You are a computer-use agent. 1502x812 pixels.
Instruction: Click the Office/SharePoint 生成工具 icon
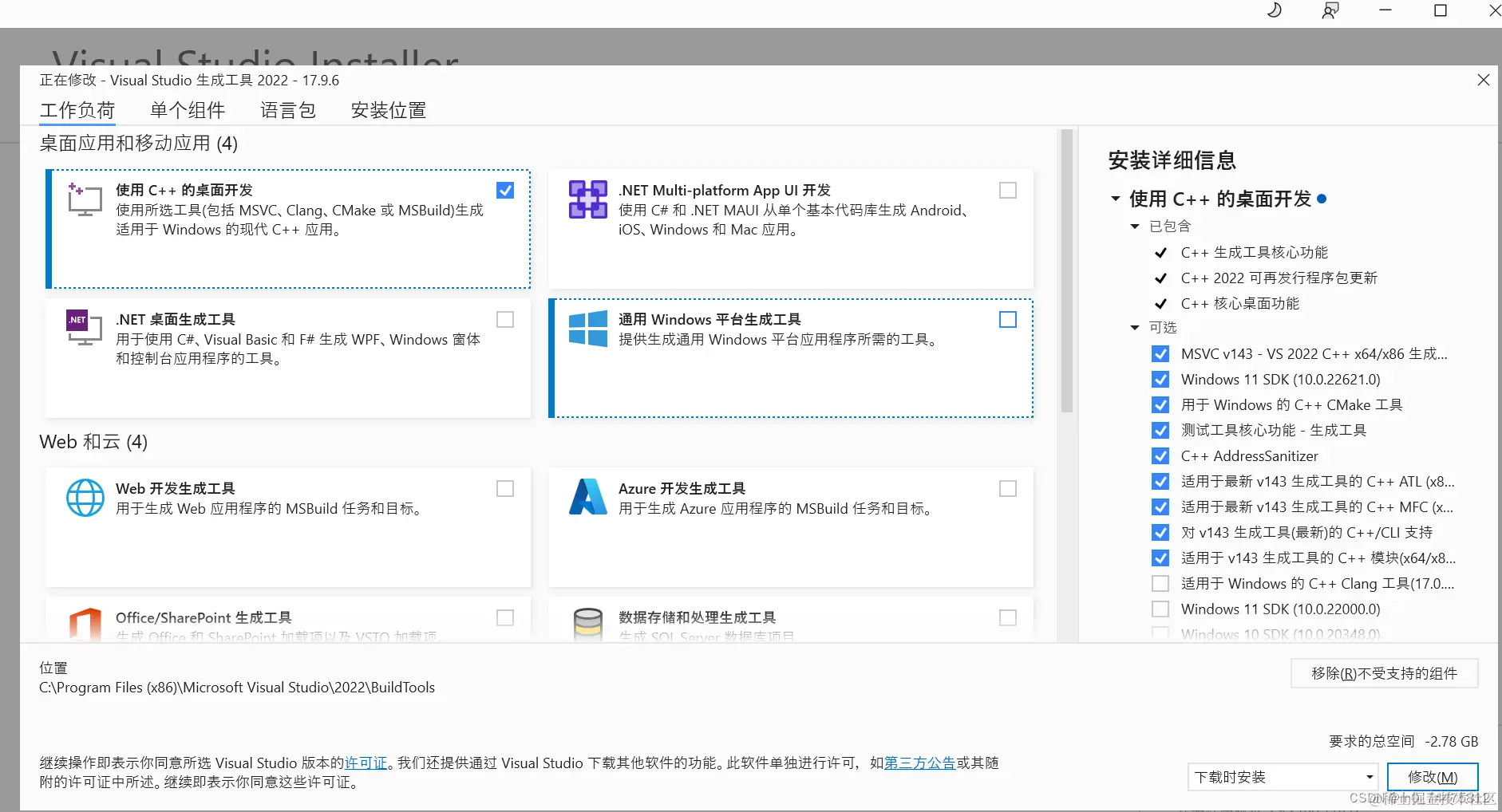[85, 624]
